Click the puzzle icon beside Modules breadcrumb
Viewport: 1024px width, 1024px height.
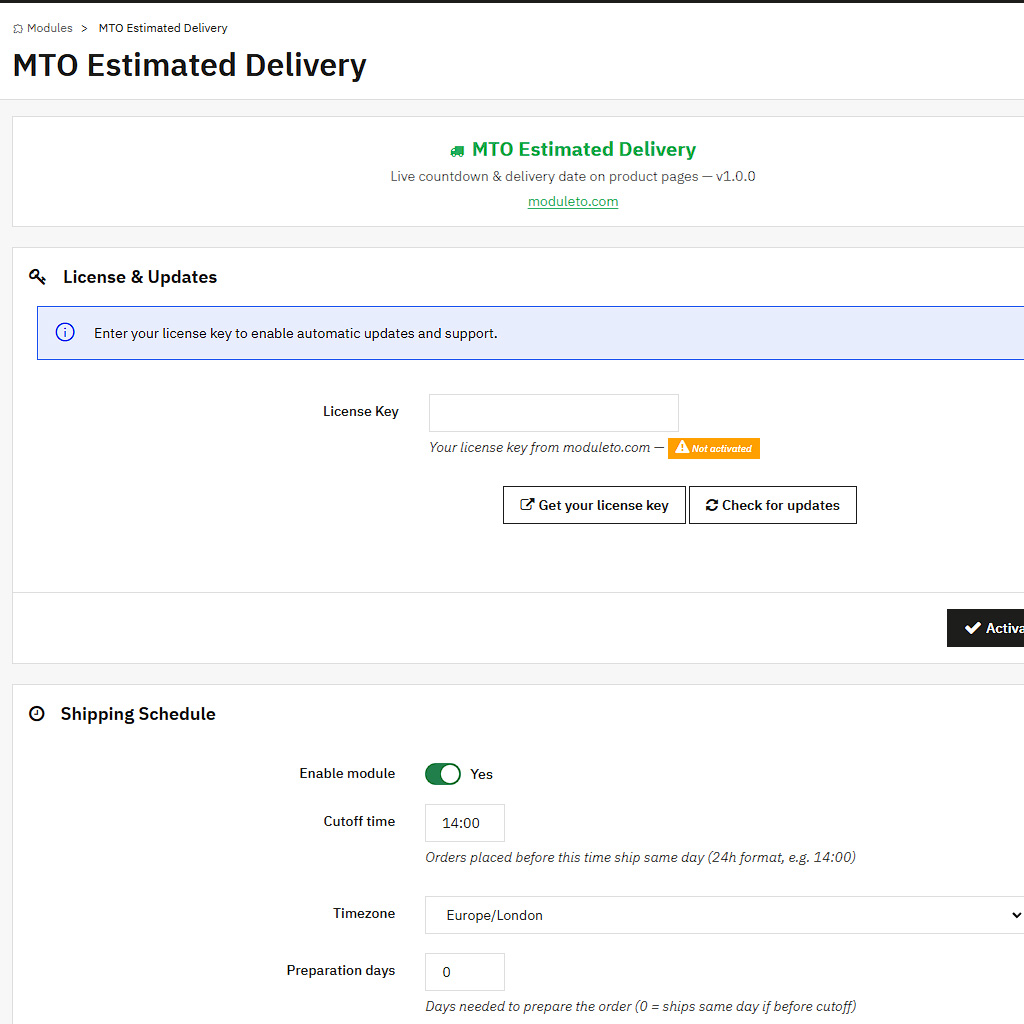18,29
